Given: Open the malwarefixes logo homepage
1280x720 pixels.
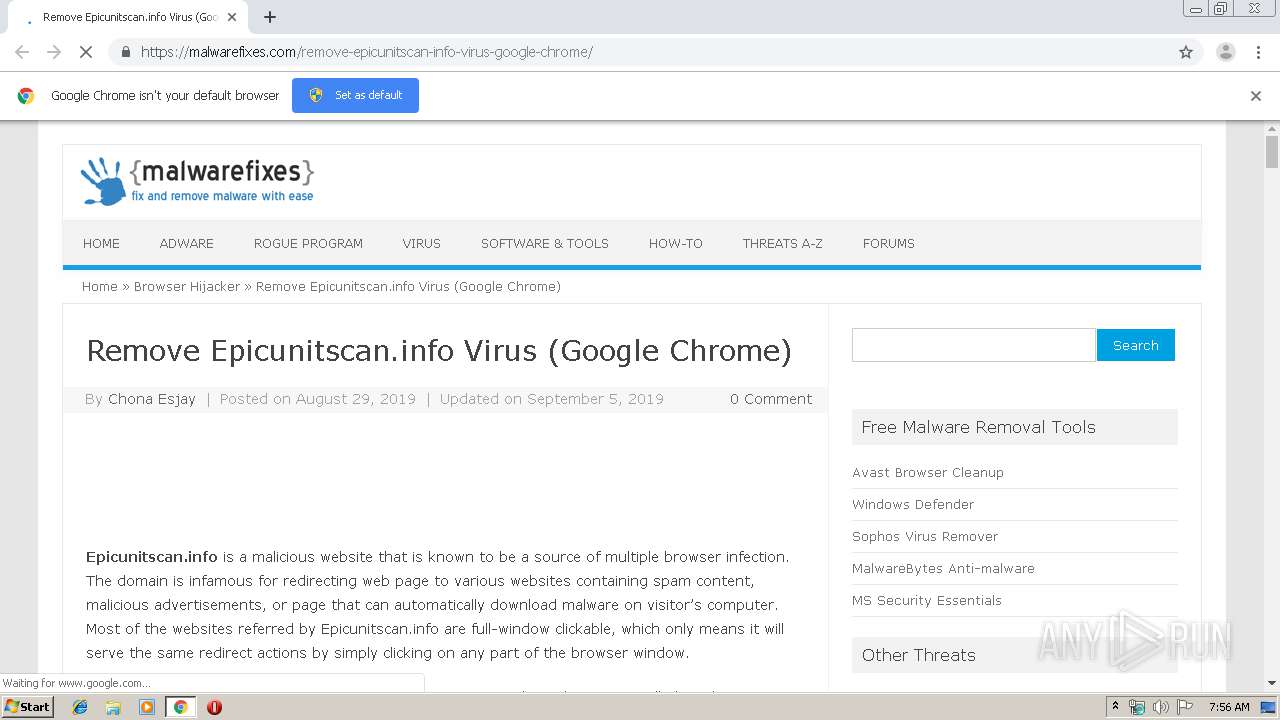Looking at the screenshot, I should coord(197,181).
